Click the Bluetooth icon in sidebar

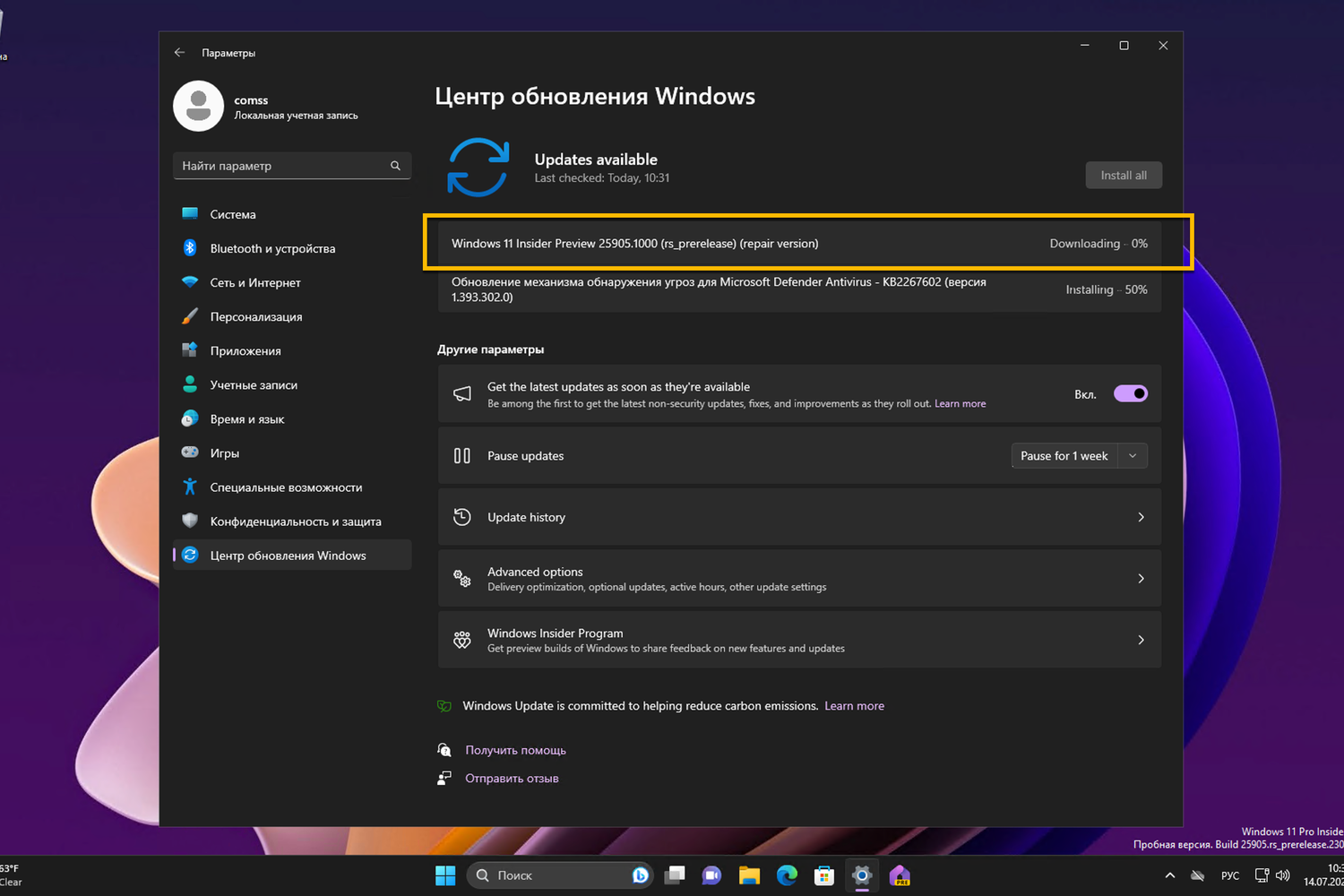click(x=190, y=248)
